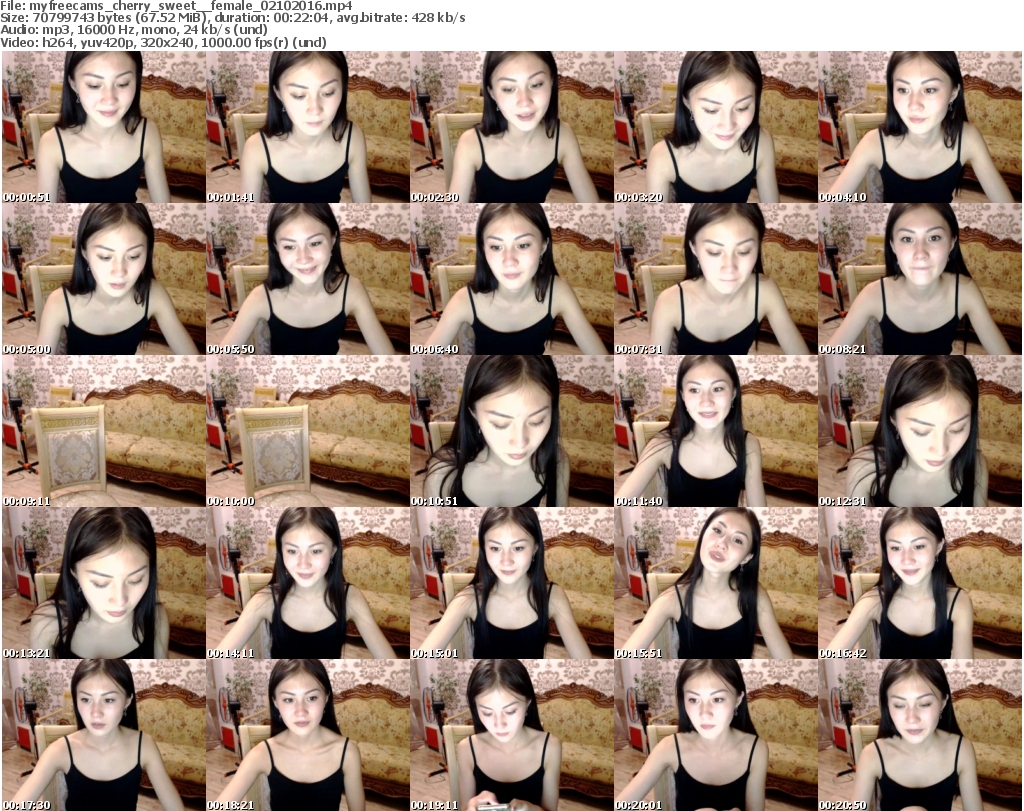Click the thumbnail stamped 00:16:42

919,583
